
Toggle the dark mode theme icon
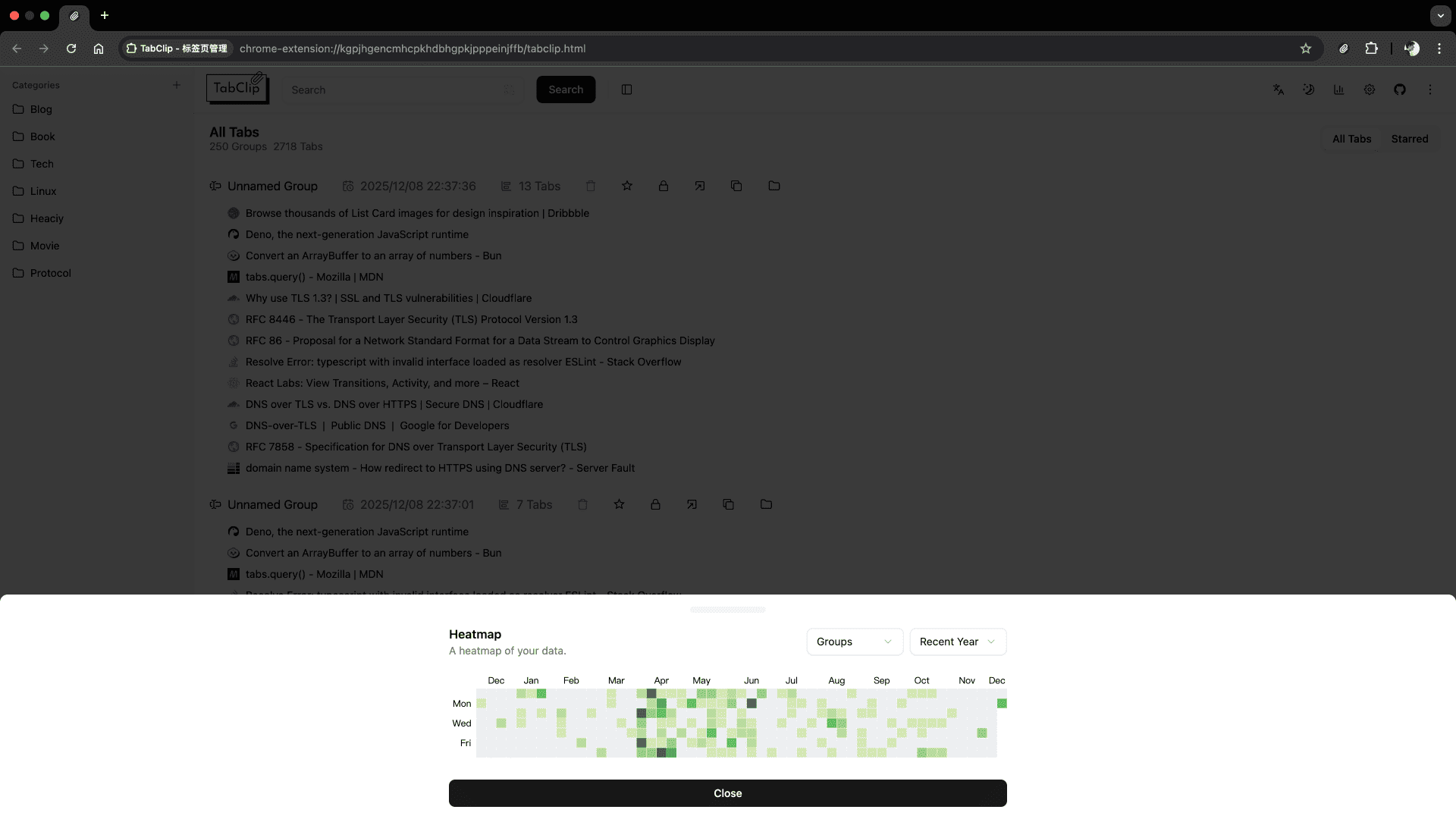pyautogui.click(x=1309, y=89)
